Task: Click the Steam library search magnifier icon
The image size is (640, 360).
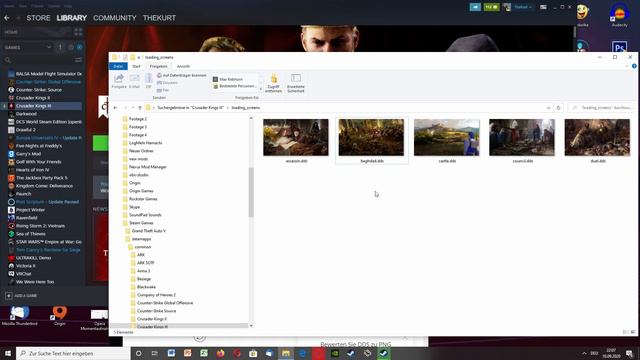Action: point(7,60)
